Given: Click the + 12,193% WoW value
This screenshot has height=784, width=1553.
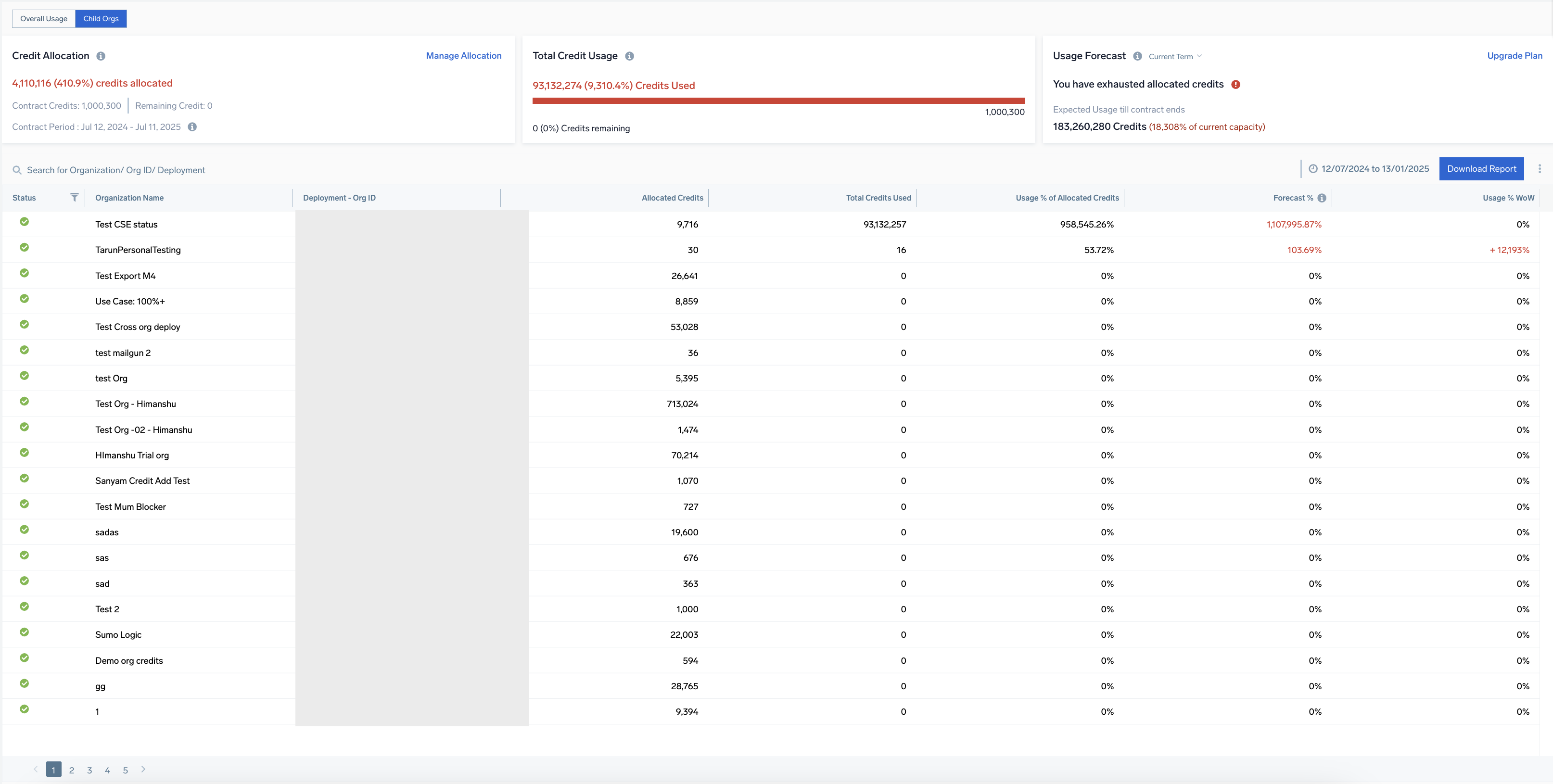Looking at the screenshot, I should [1510, 250].
